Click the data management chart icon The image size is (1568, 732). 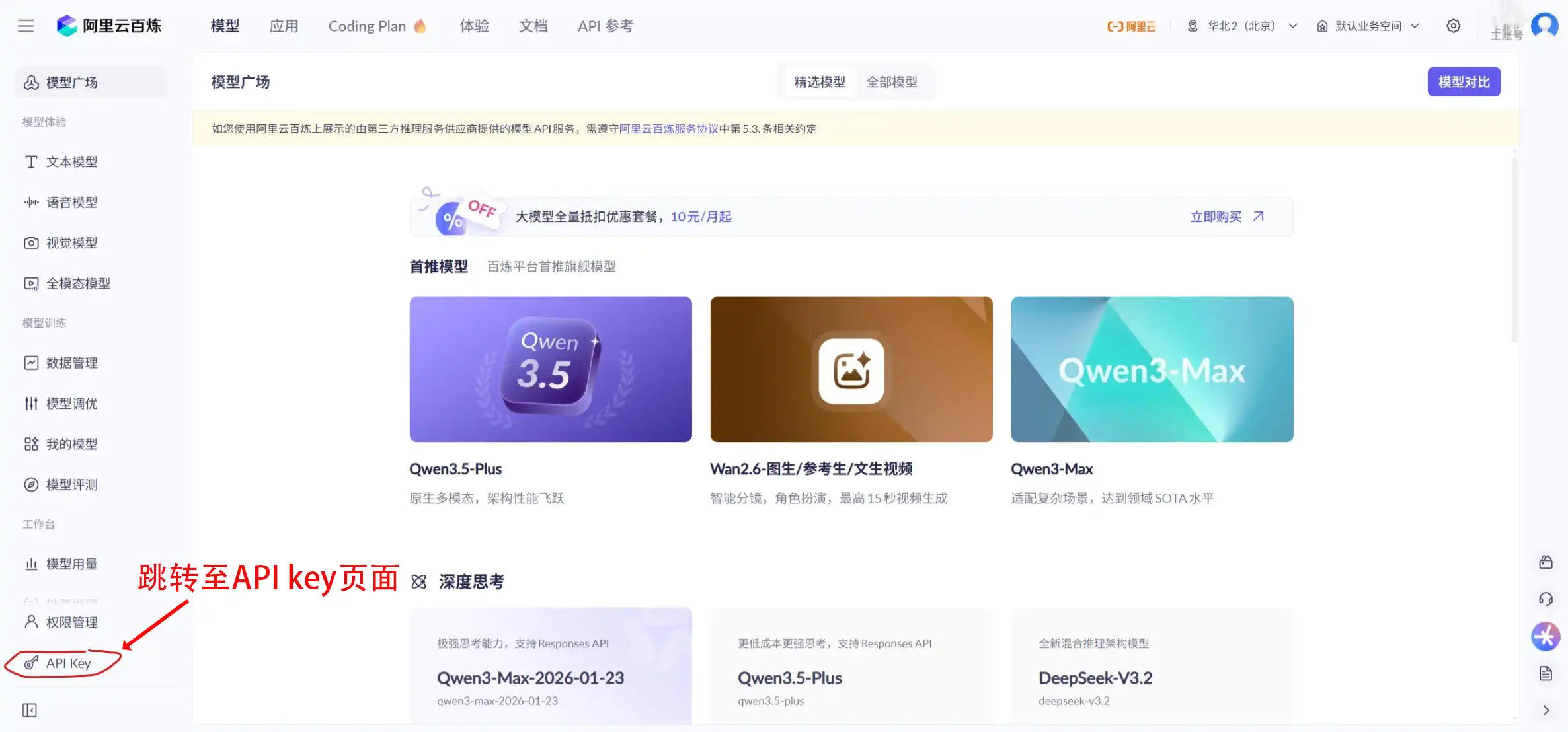31,363
